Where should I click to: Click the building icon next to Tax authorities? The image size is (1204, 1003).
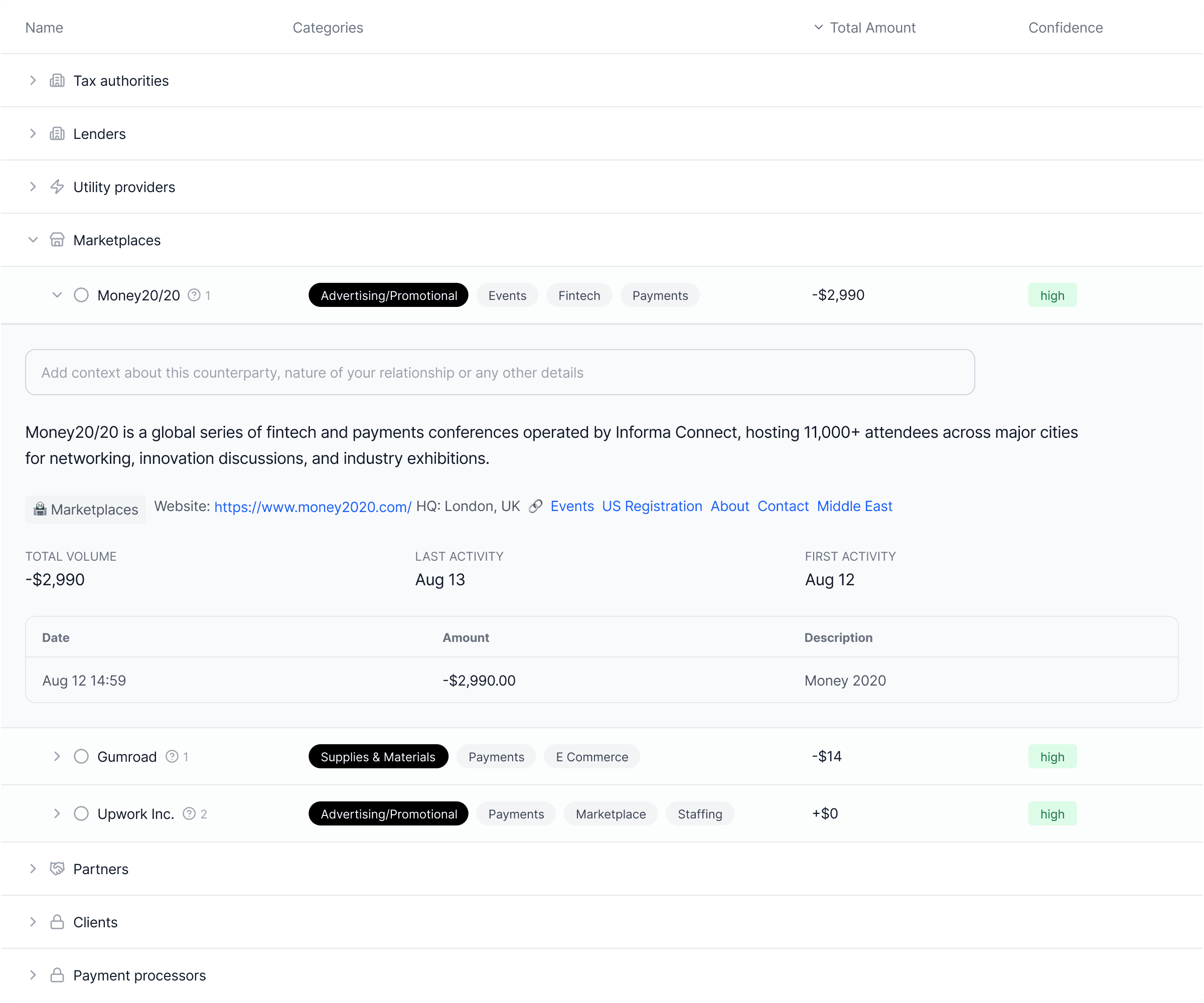point(57,80)
